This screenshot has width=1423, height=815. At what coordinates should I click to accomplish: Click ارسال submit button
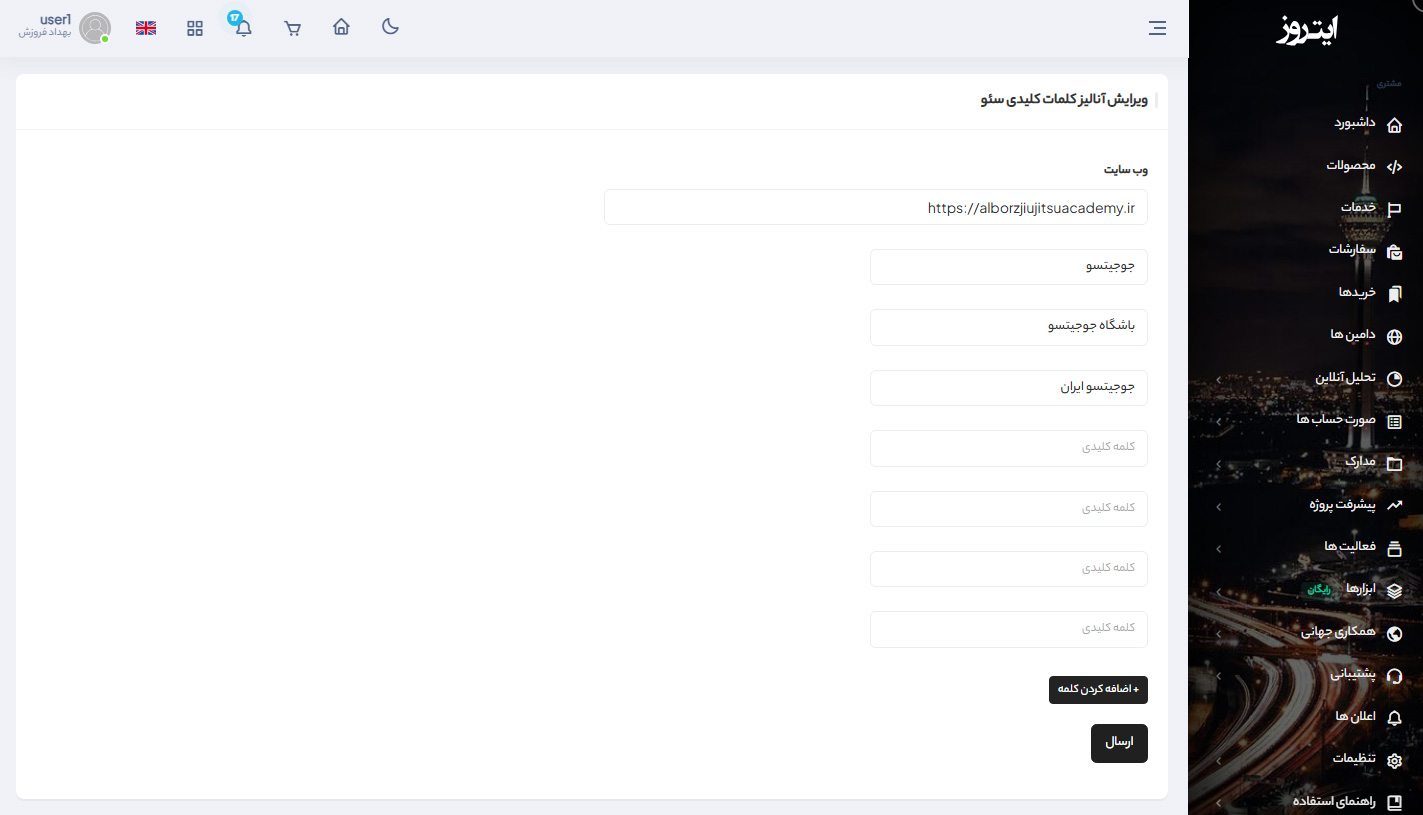(x=1119, y=743)
